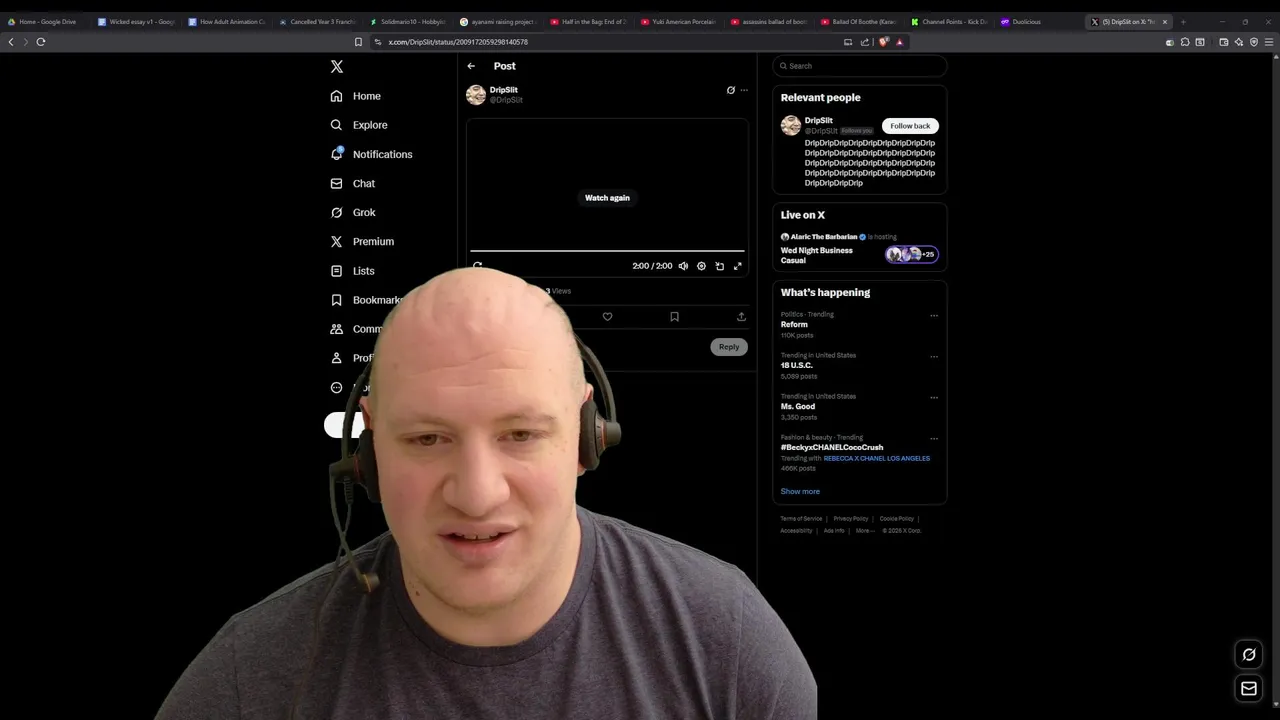Click the address bar URL
The height and width of the screenshot is (720, 1280).
click(458, 42)
